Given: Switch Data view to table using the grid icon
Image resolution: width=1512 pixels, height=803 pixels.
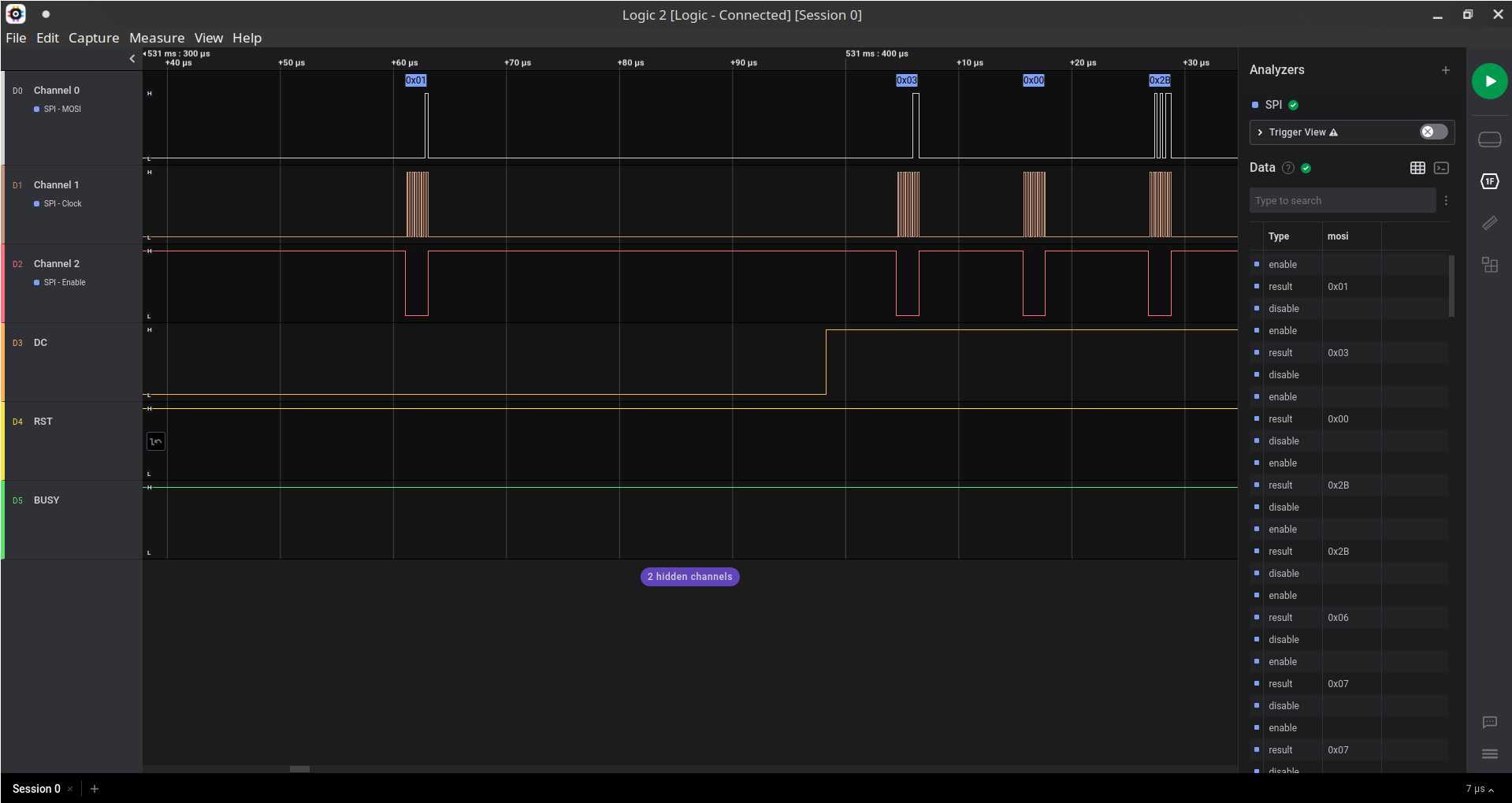Looking at the screenshot, I should [x=1417, y=168].
